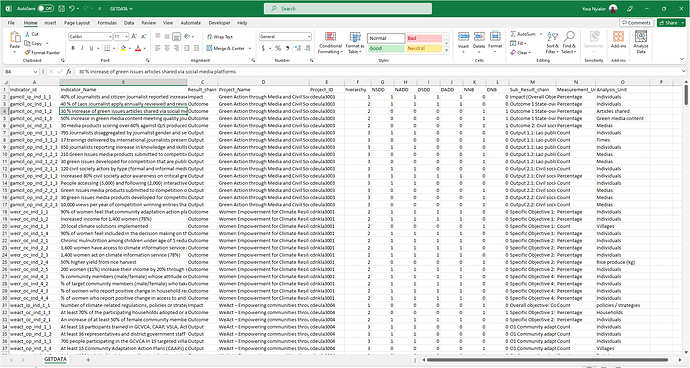
Task: Cut the selected cell content
Action: pyautogui.click(x=32, y=34)
